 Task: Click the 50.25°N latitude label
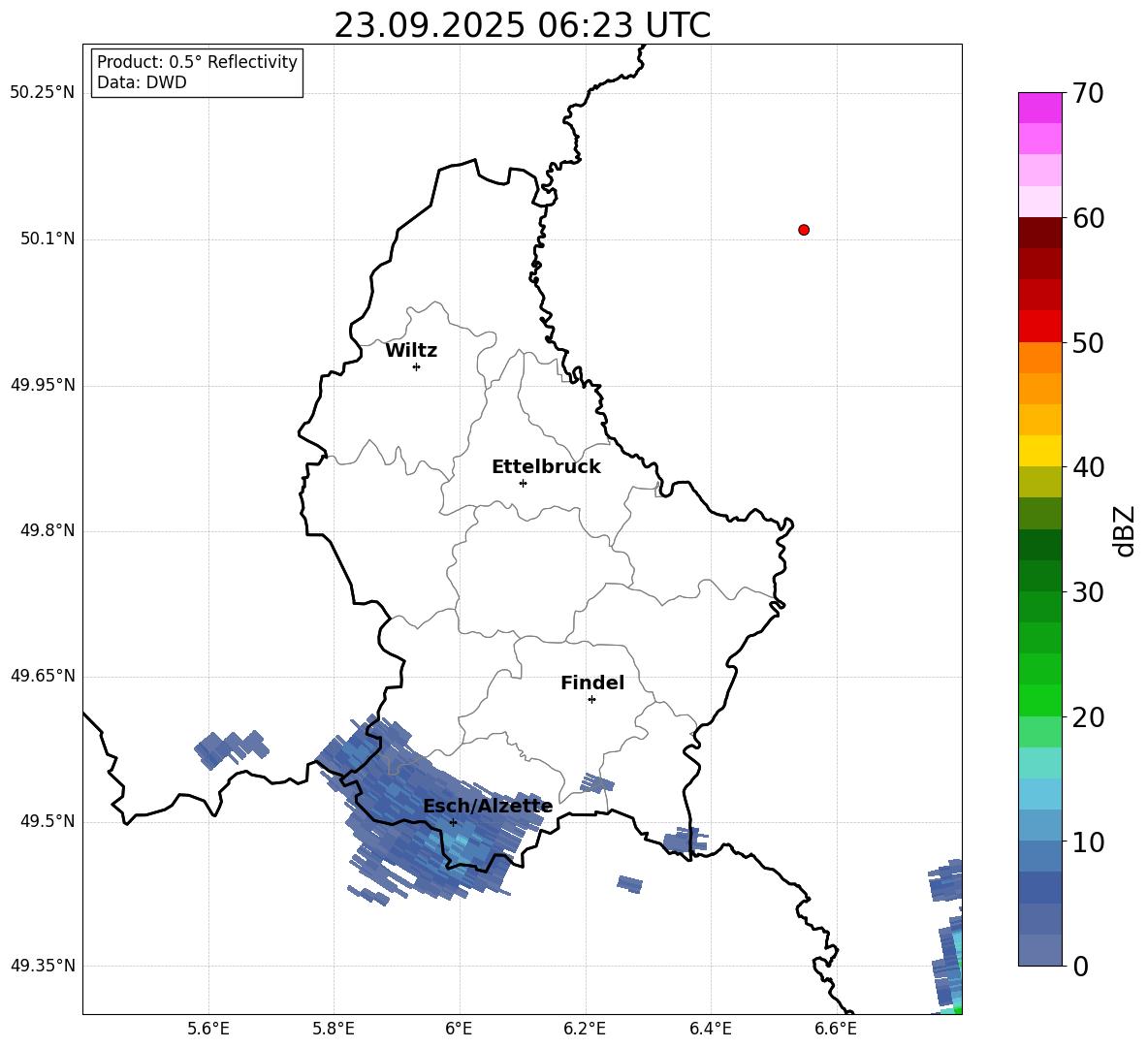tap(43, 93)
